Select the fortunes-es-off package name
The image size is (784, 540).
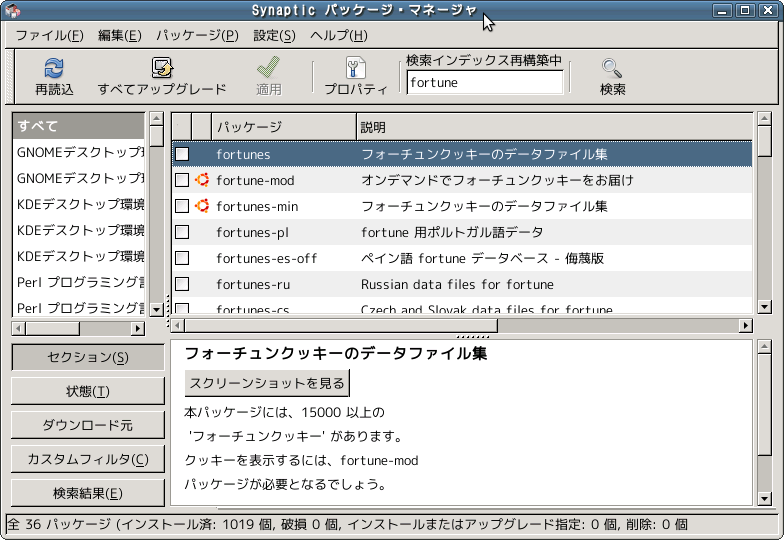[266, 258]
